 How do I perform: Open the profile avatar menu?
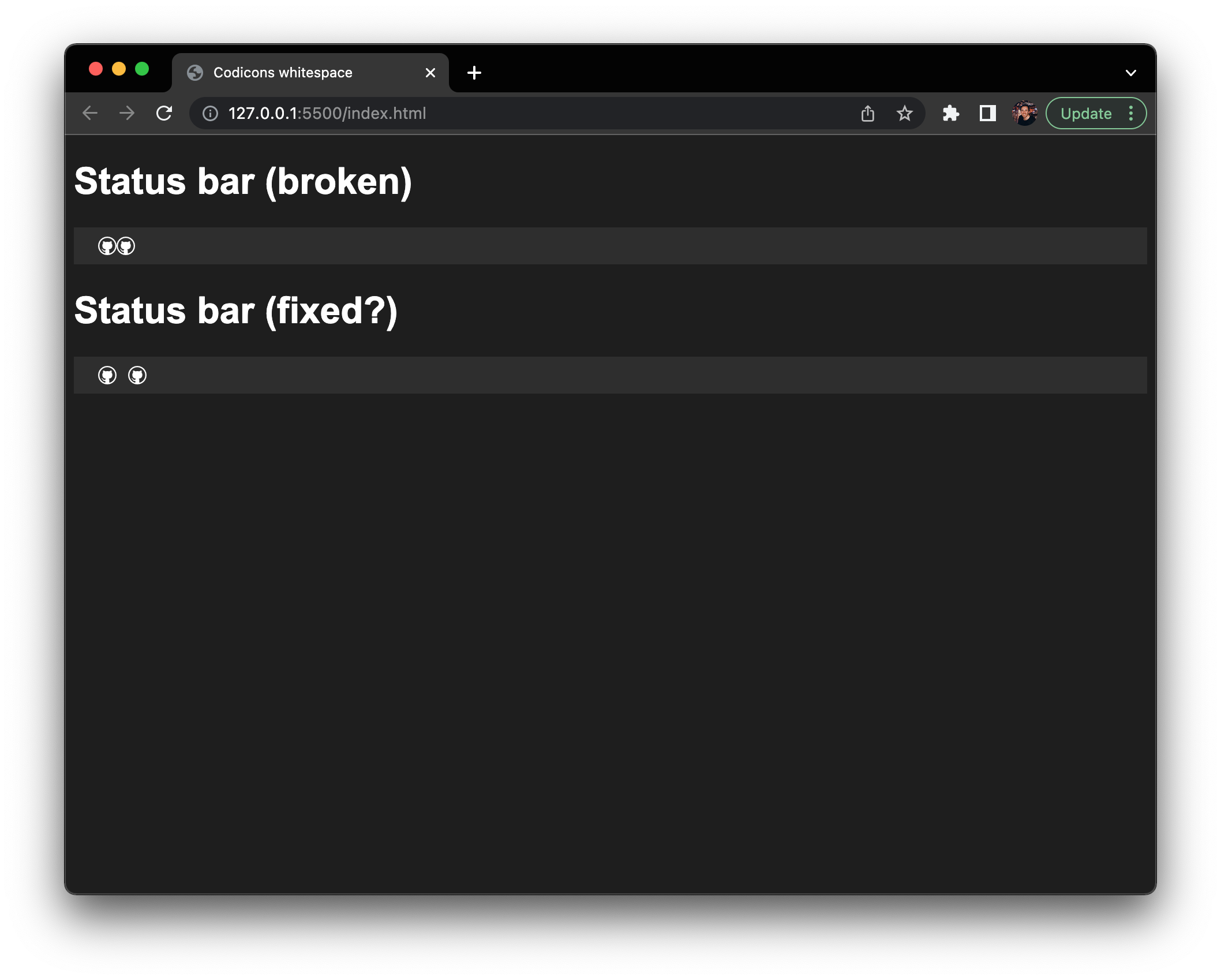[x=1024, y=114]
